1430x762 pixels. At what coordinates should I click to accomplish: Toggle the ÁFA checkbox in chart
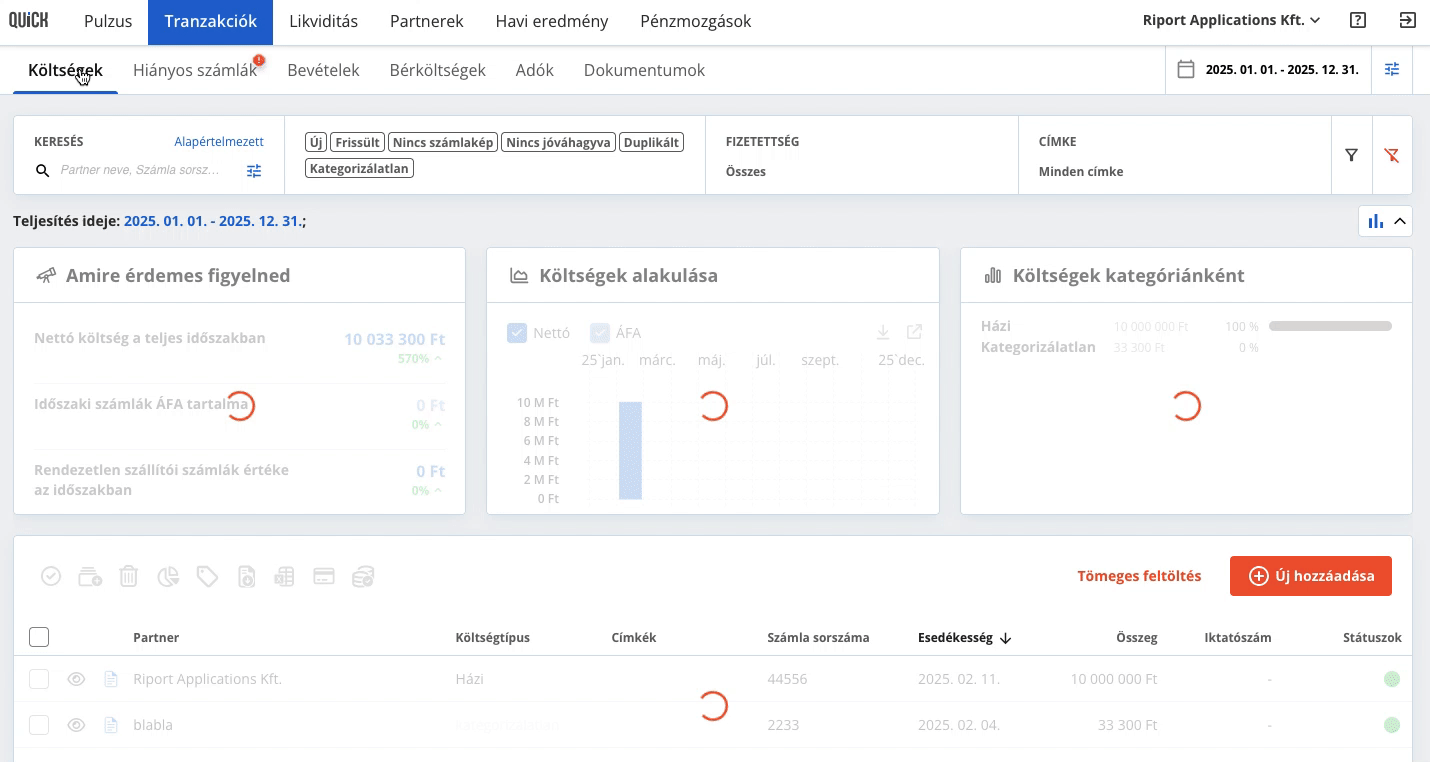pos(600,333)
